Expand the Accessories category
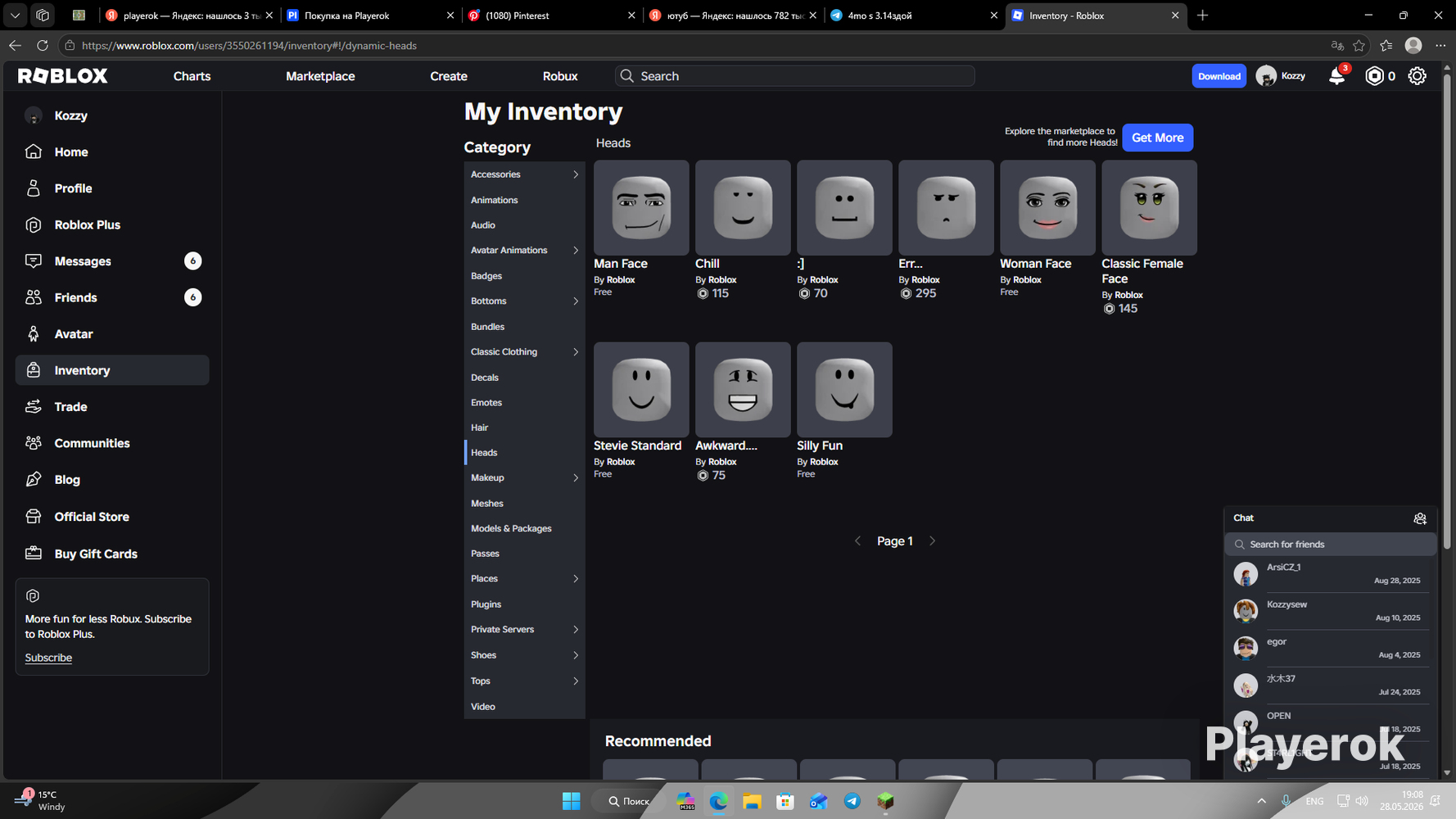 click(576, 174)
